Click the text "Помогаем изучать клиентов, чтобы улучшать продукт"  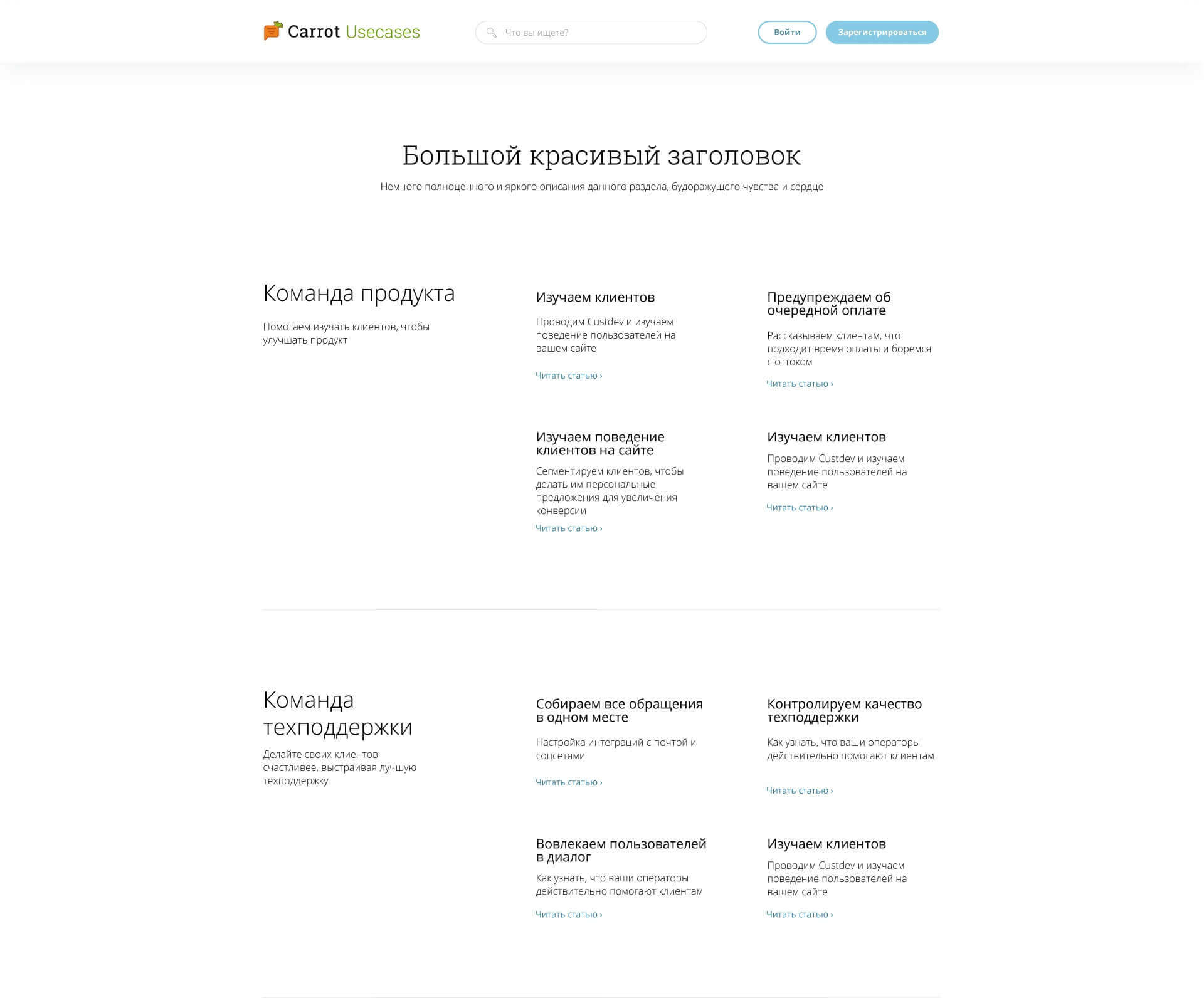346,334
